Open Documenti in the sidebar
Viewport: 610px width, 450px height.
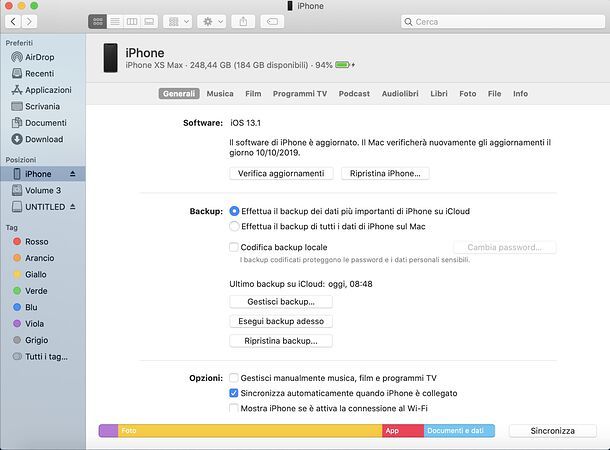[39, 123]
